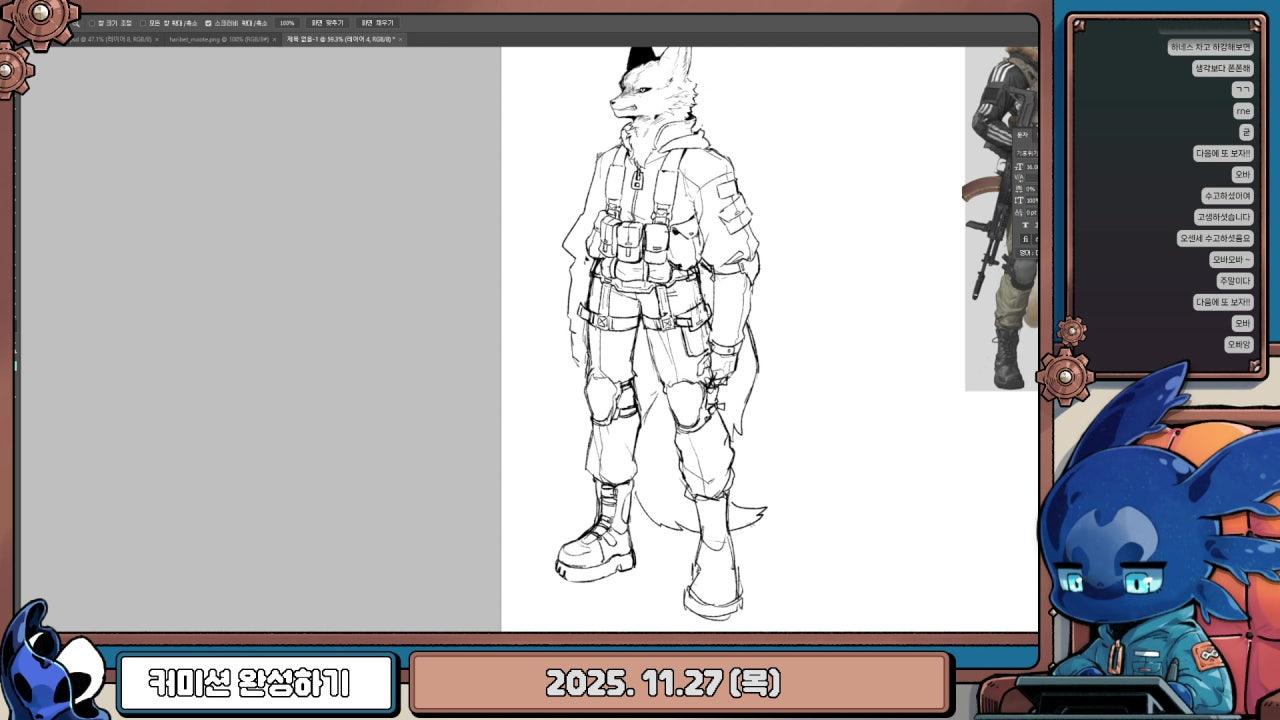The height and width of the screenshot is (720, 1280).
Task: Click the fi ligatures icon
Action: [x=1025, y=239]
